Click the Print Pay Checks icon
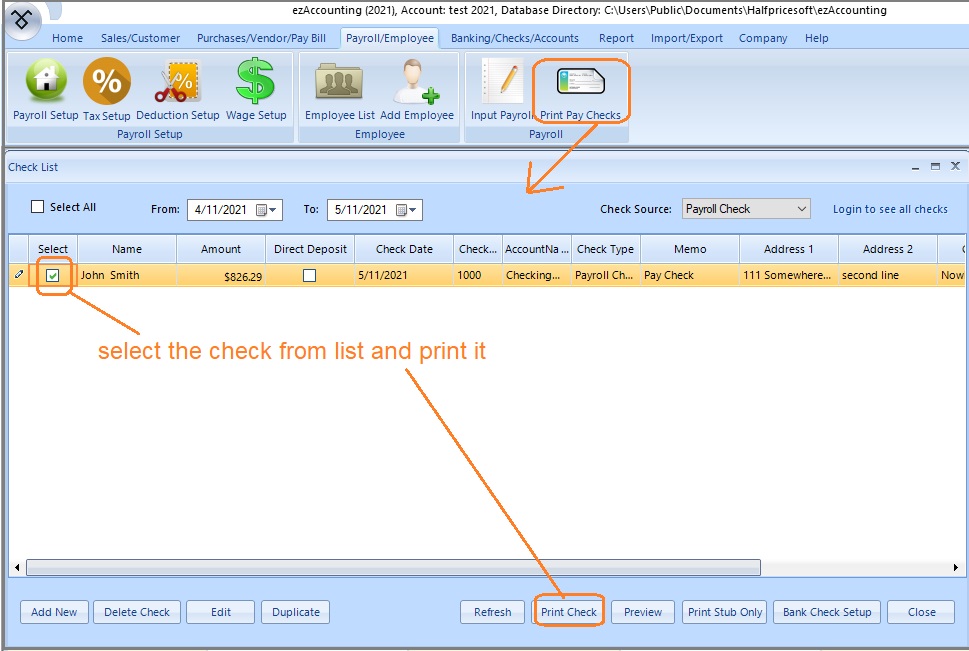Viewport: 969px width, 651px height. point(580,84)
